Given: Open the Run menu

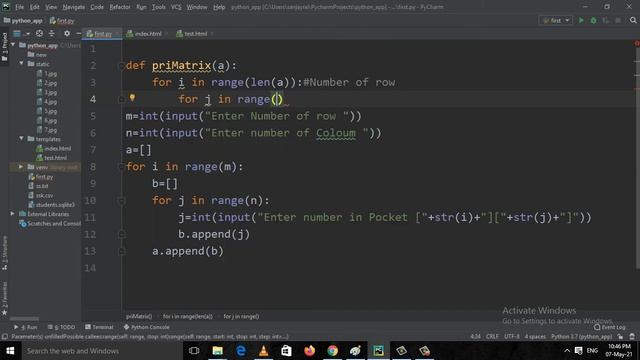Looking at the screenshot, I should (141, 7).
